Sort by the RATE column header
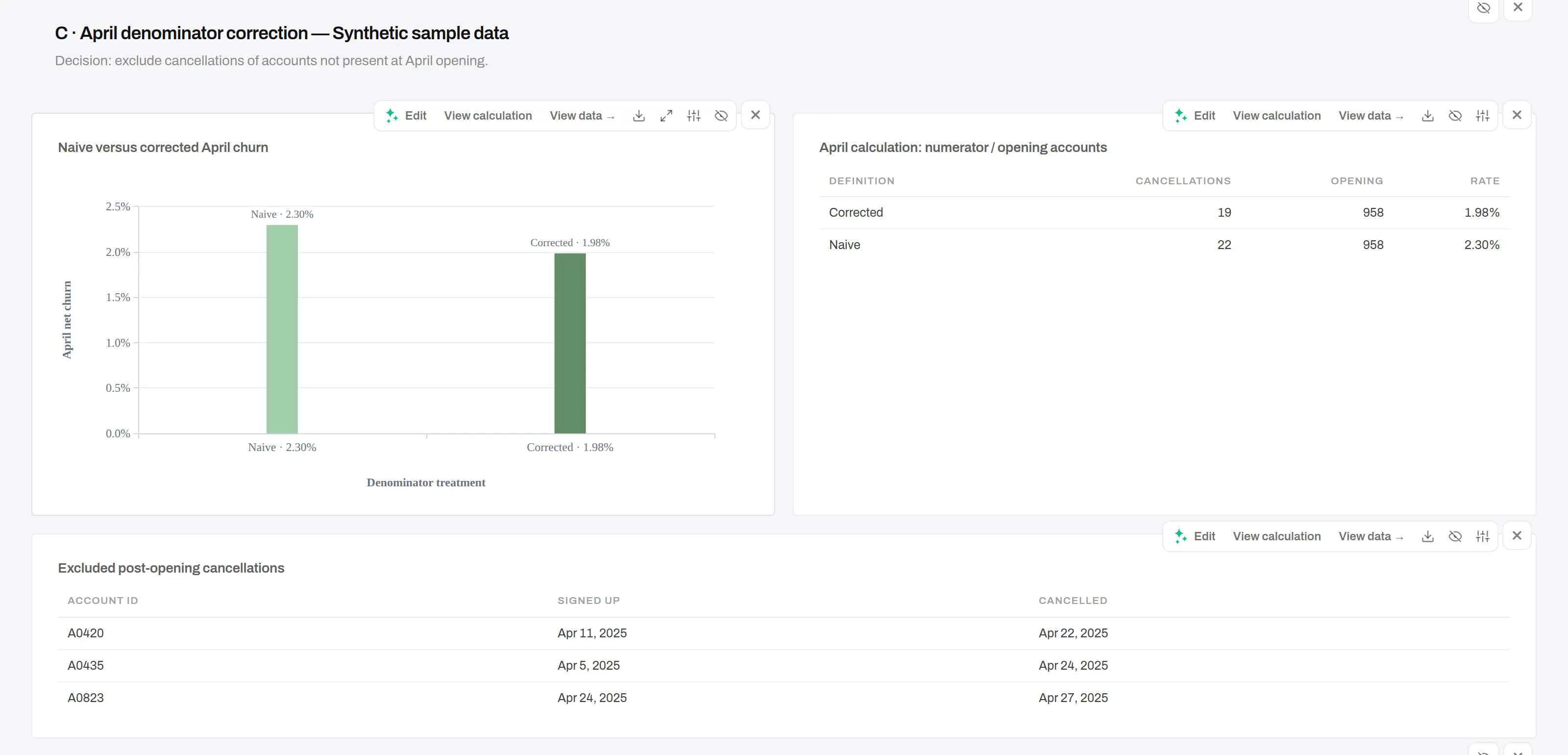 [1485, 181]
